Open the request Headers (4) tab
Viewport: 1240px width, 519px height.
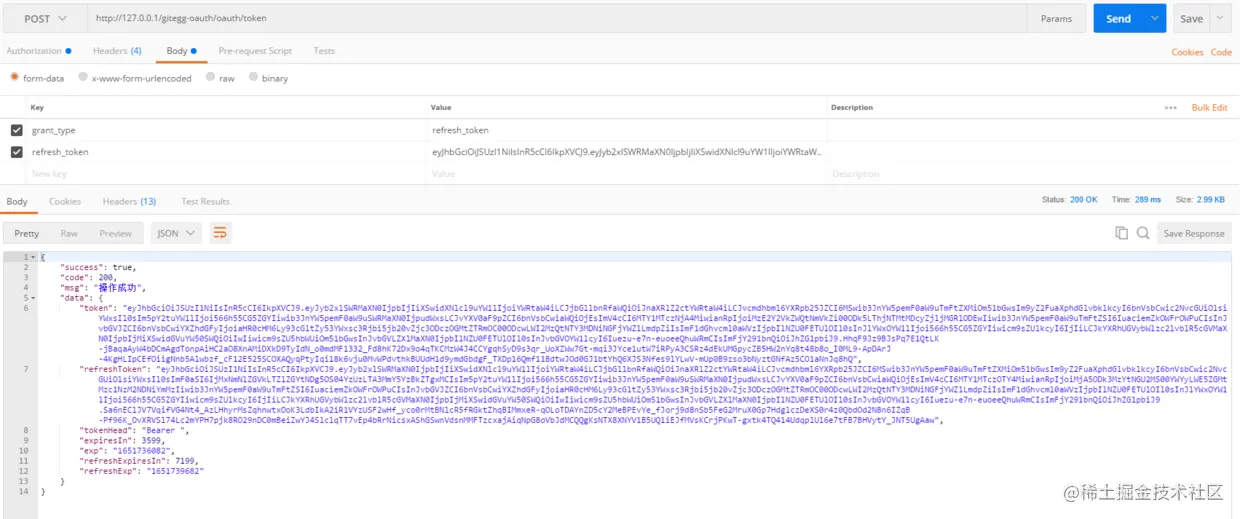click(117, 51)
